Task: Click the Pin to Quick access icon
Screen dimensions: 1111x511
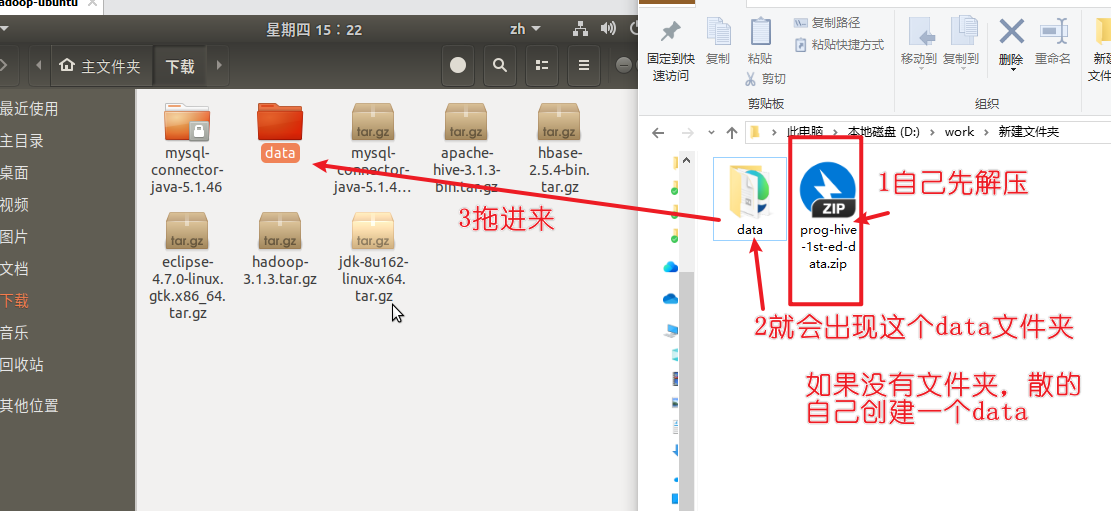Action: [x=671, y=32]
